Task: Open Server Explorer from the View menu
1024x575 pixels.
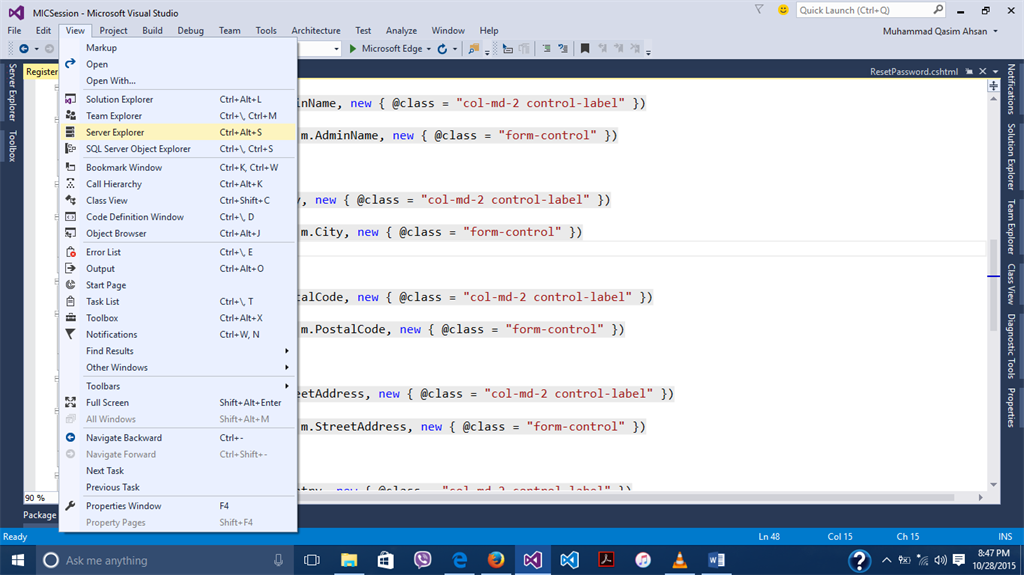Action: coord(115,132)
